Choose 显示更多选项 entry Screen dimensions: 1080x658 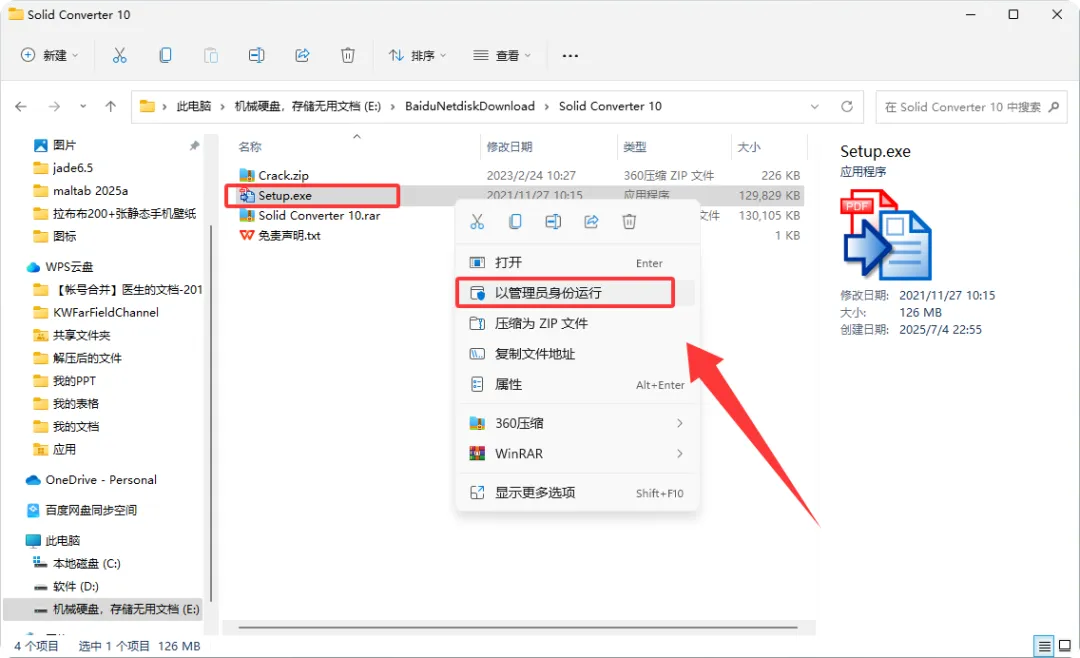[577, 493]
